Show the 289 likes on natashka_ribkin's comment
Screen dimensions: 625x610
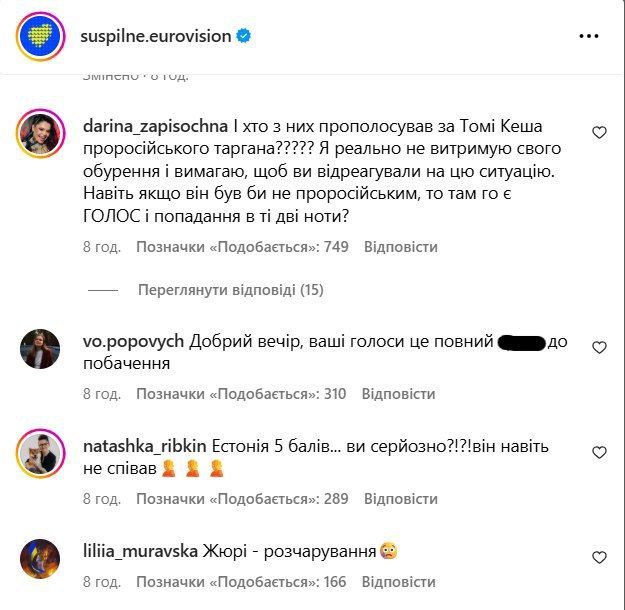click(241, 498)
